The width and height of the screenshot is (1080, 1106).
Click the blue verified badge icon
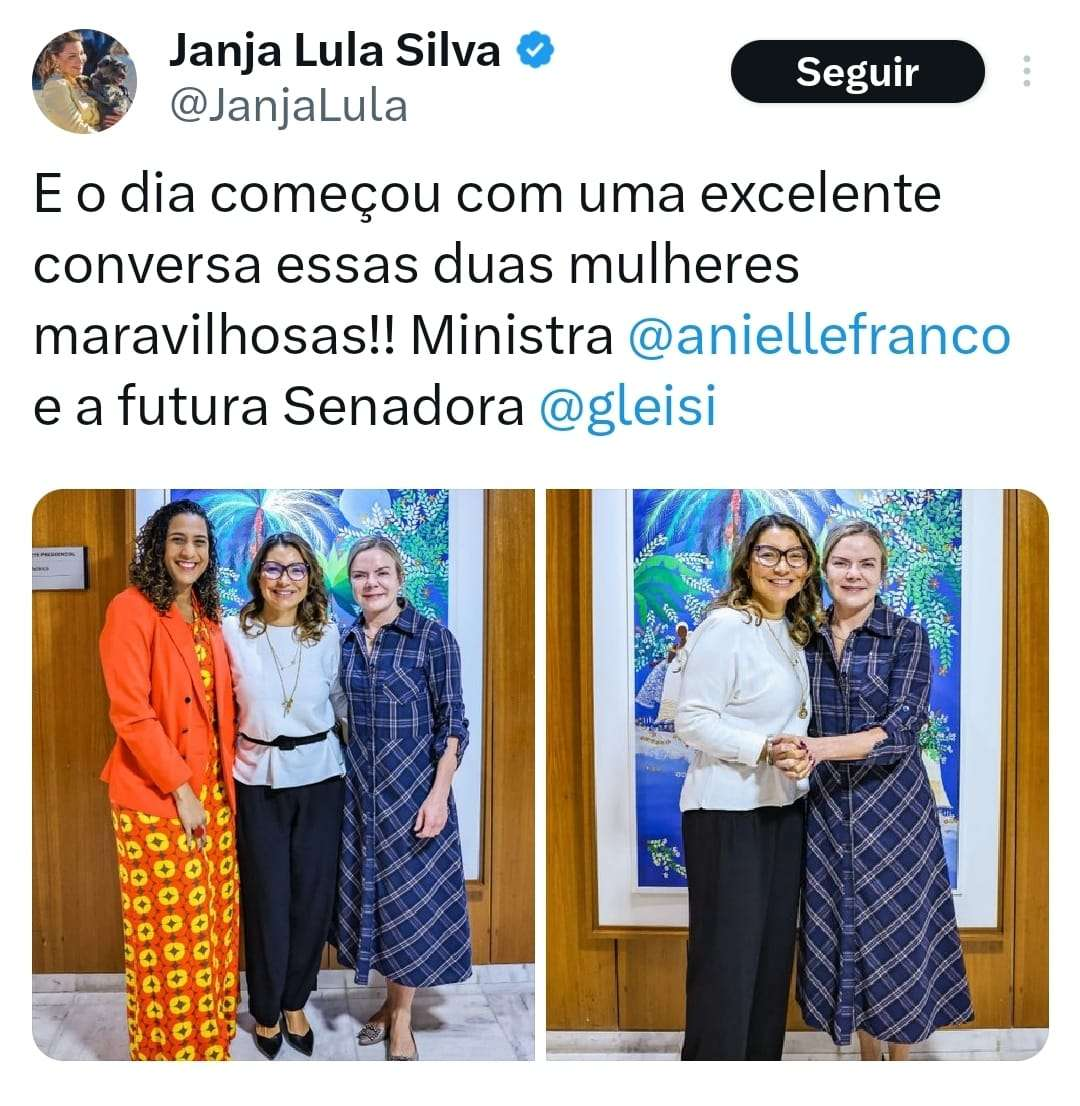[535, 50]
